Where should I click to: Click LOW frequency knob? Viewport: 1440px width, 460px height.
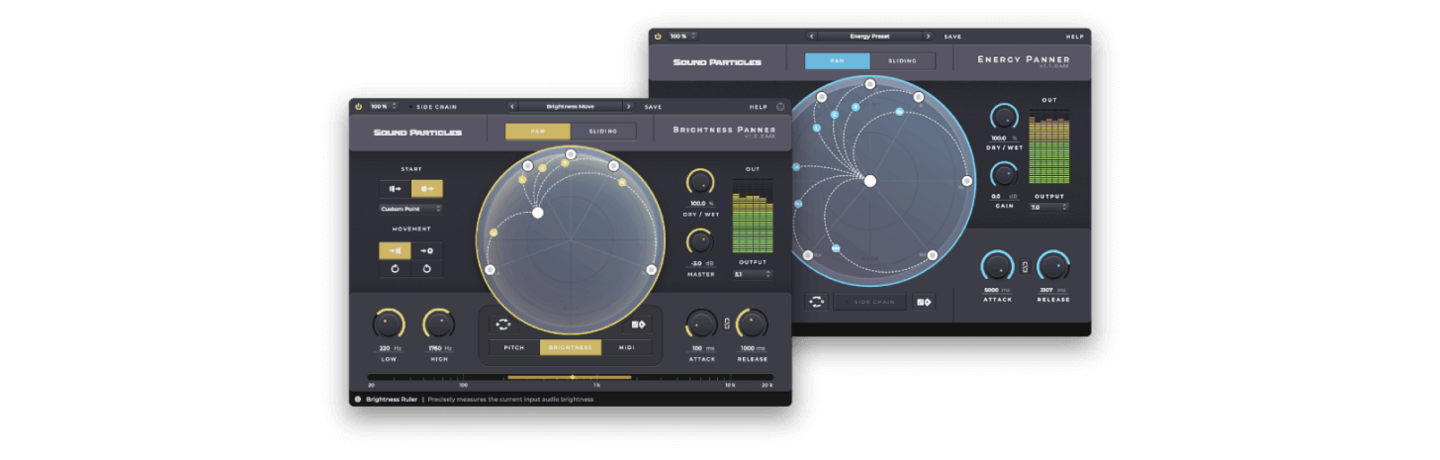click(389, 324)
